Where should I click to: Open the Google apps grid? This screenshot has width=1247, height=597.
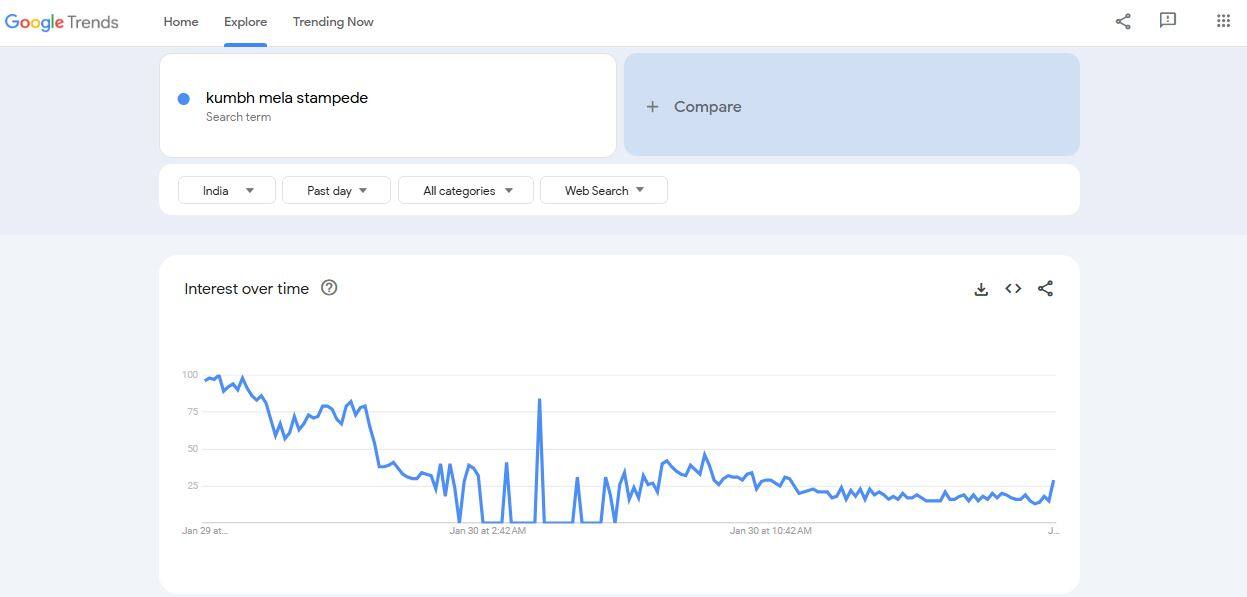click(x=1223, y=21)
